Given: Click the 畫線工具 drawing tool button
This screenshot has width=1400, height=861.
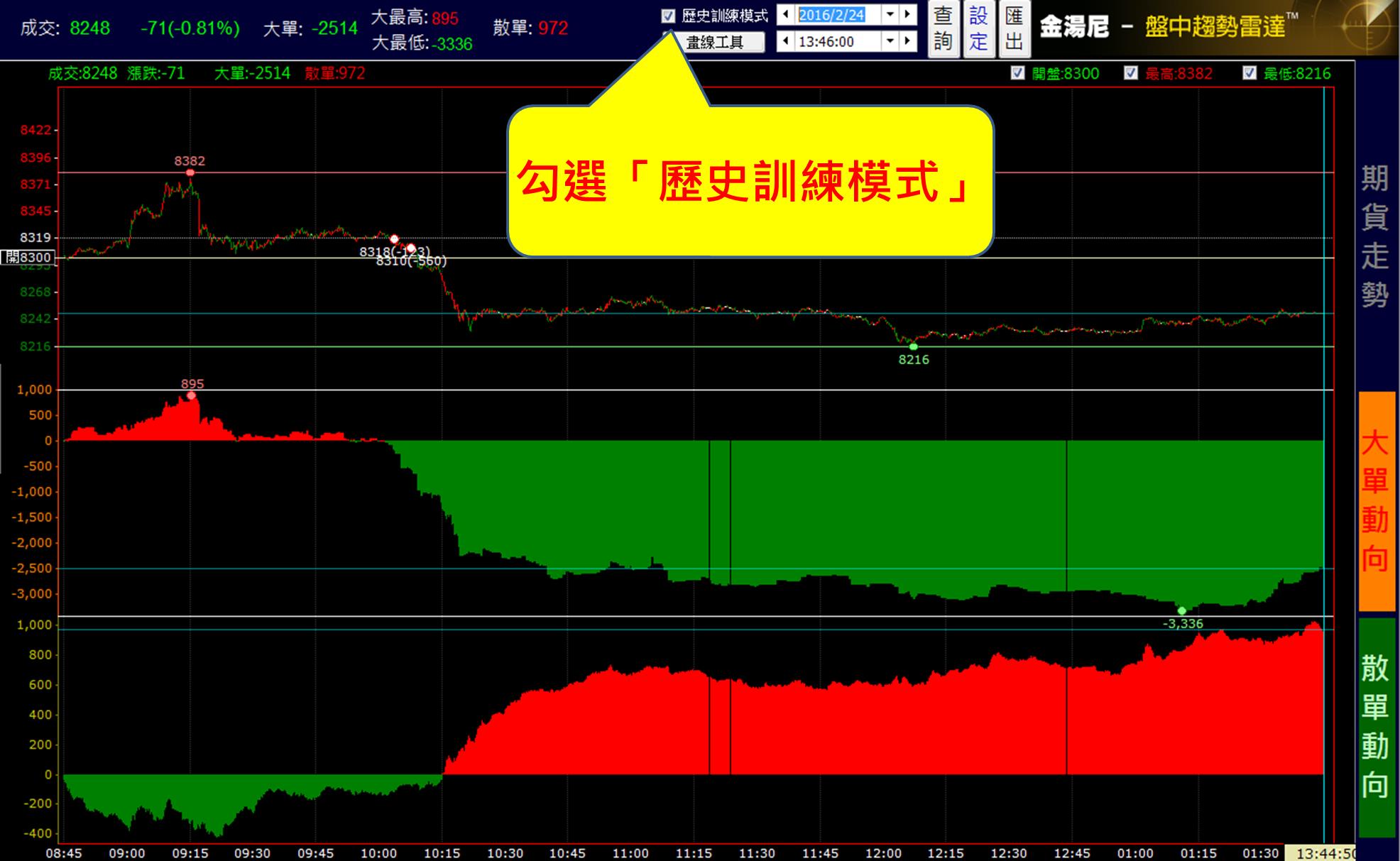Looking at the screenshot, I should [x=716, y=43].
